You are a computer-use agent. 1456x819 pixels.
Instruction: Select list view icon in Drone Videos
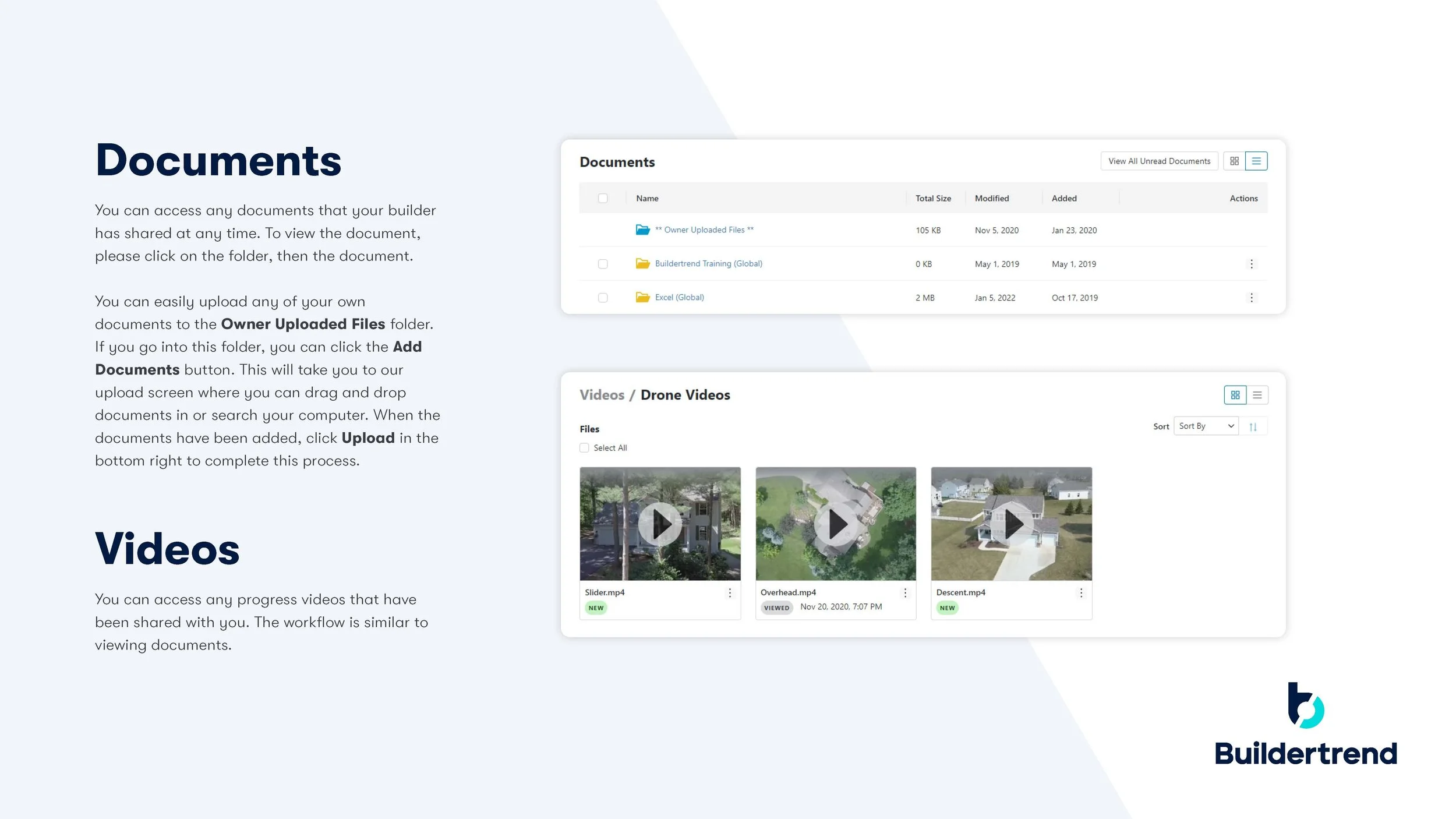[1257, 395]
